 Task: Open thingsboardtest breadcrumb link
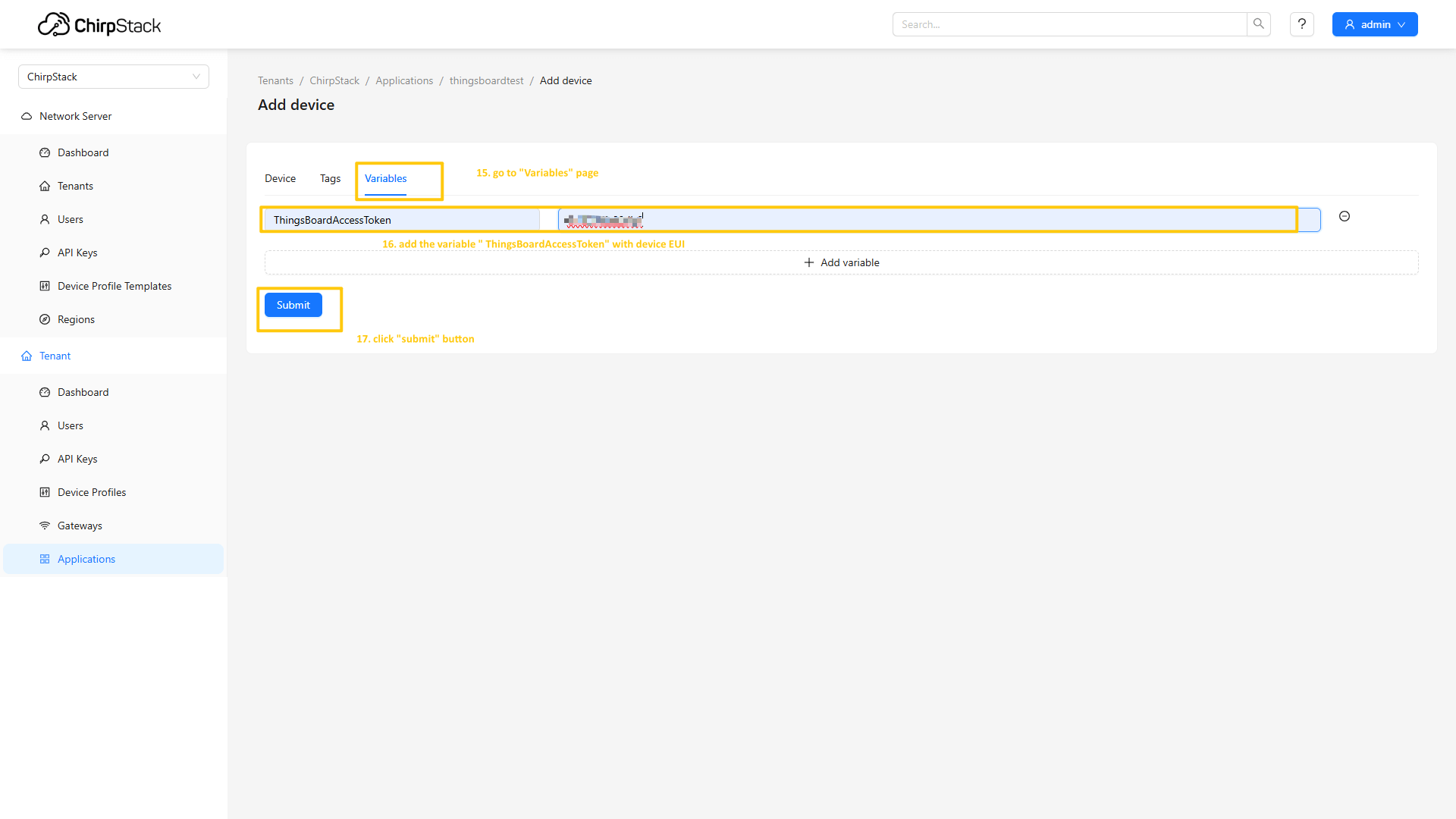[486, 81]
